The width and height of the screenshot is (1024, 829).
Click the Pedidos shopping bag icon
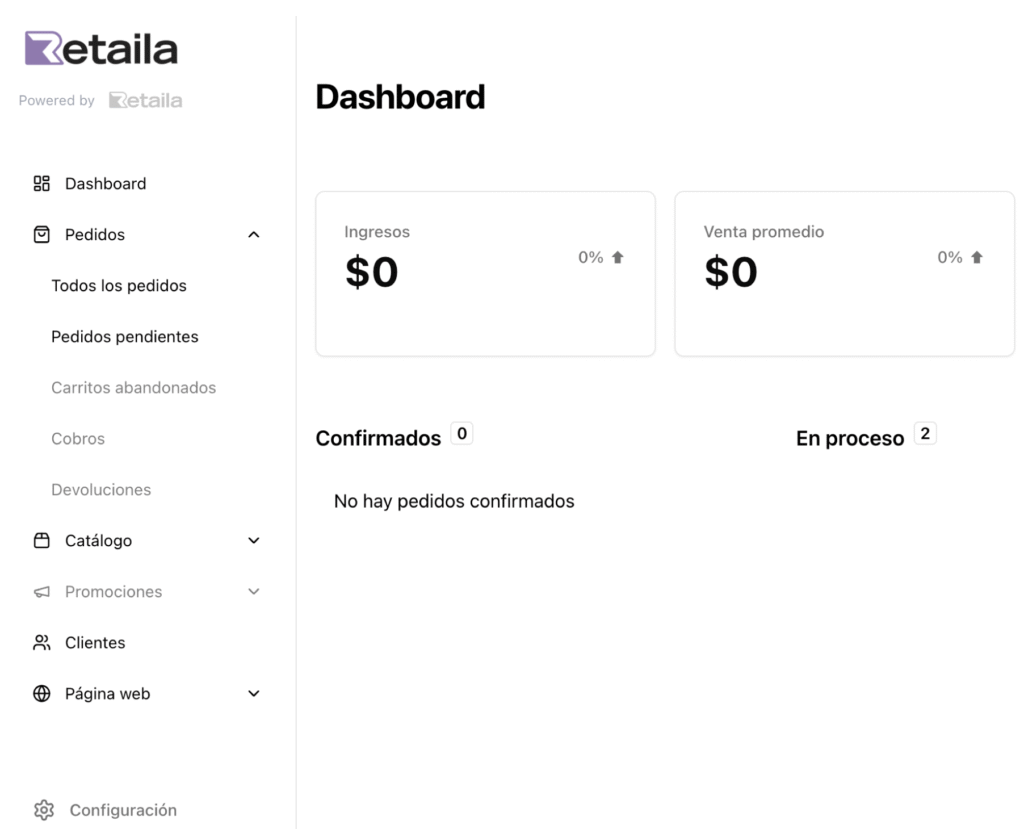coord(42,235)
